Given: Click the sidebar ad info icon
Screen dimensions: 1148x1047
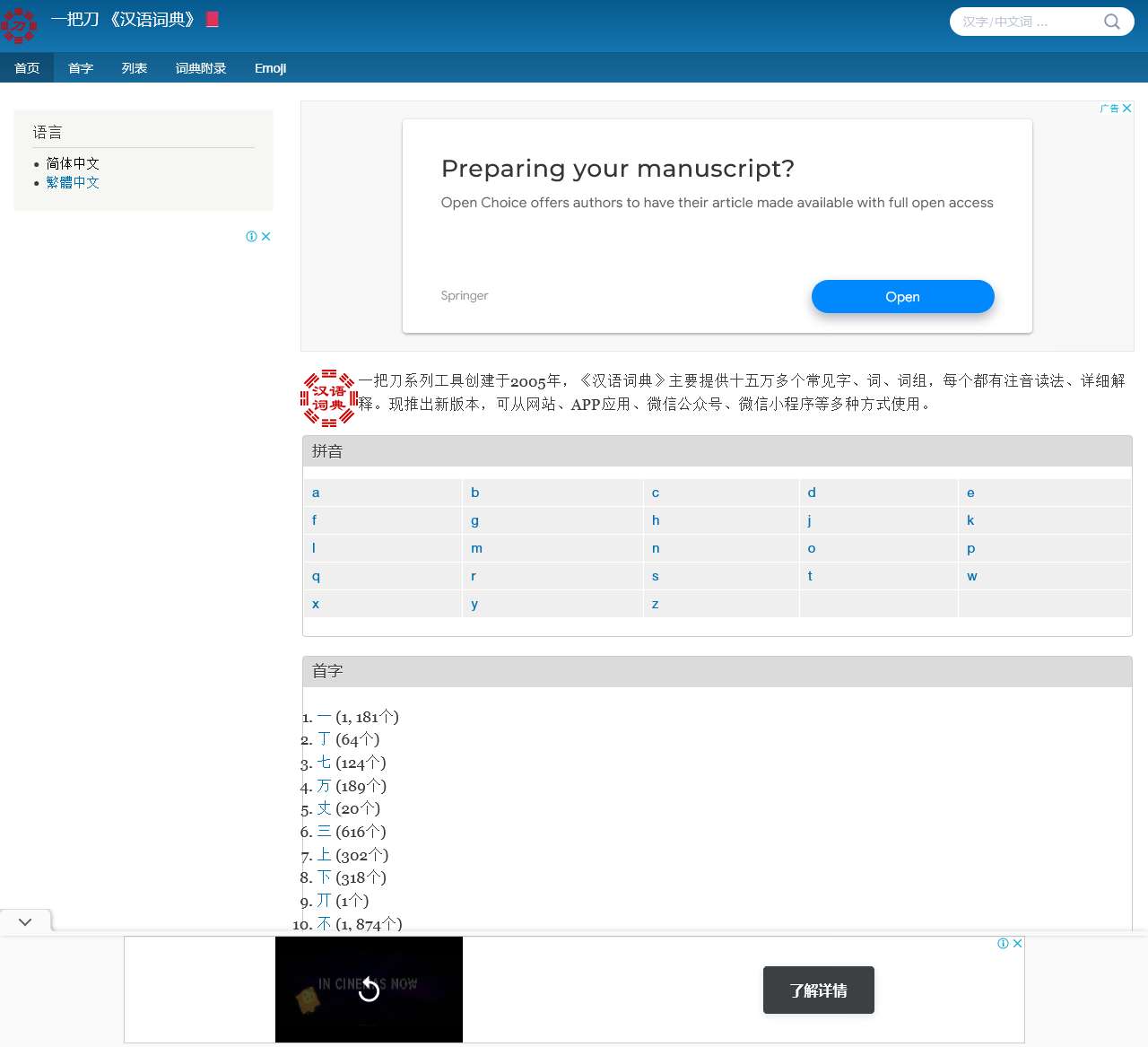Looking at the screenshot, I should tap(252, 237).
